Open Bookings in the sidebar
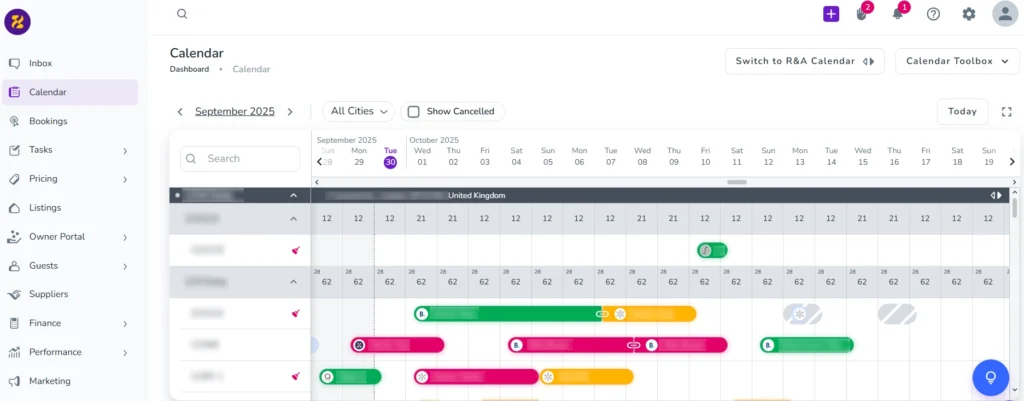 click(x=48, y=121)
